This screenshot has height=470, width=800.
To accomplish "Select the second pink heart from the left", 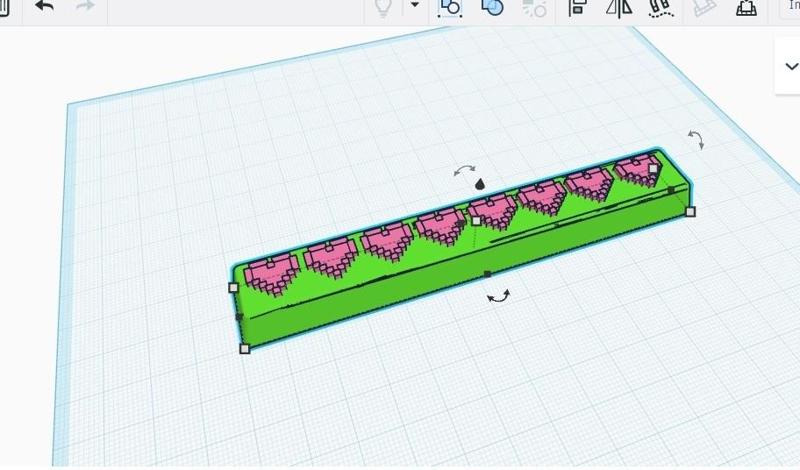I will coord(330,257).
